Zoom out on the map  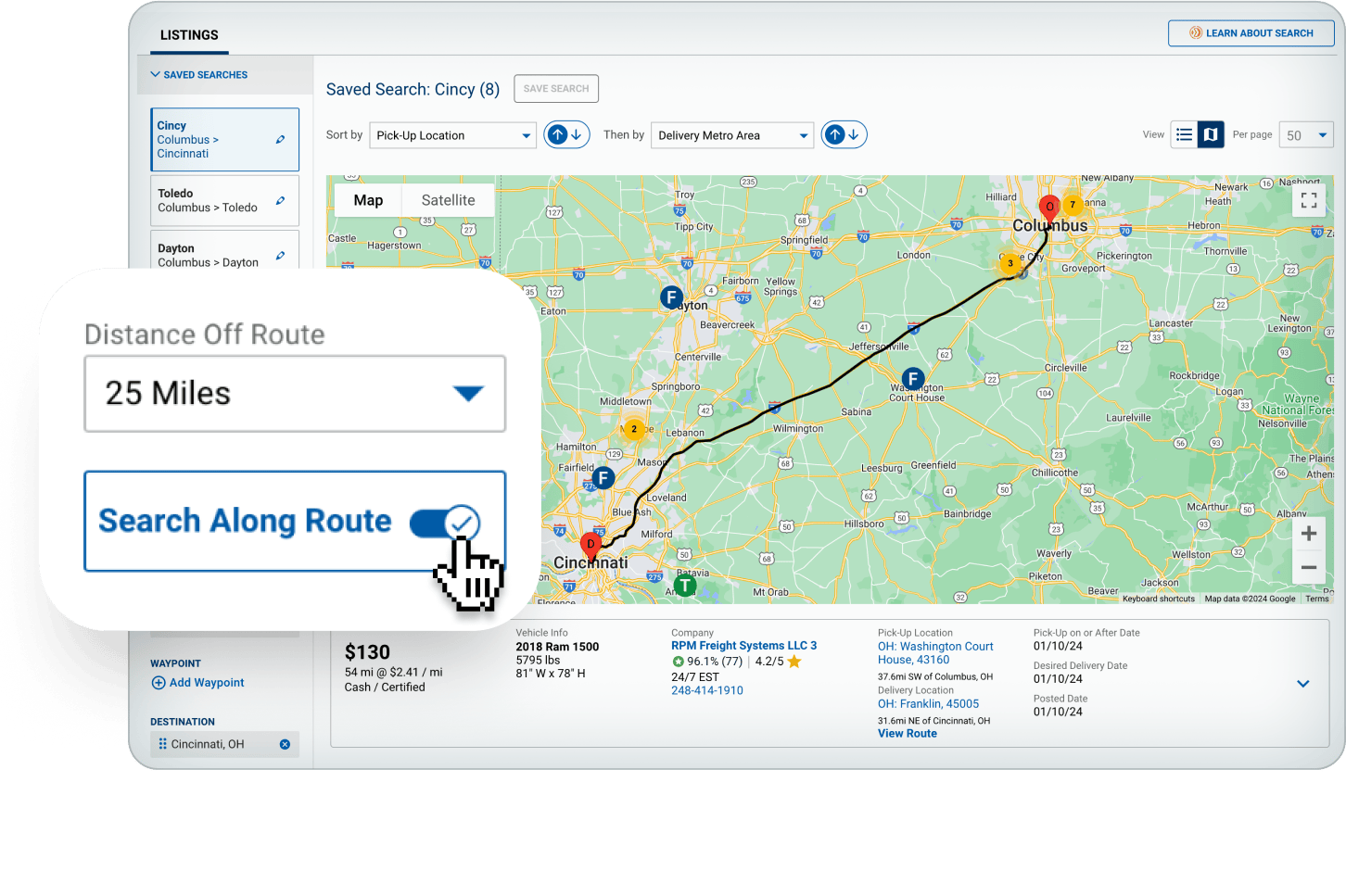(1309, 567)
